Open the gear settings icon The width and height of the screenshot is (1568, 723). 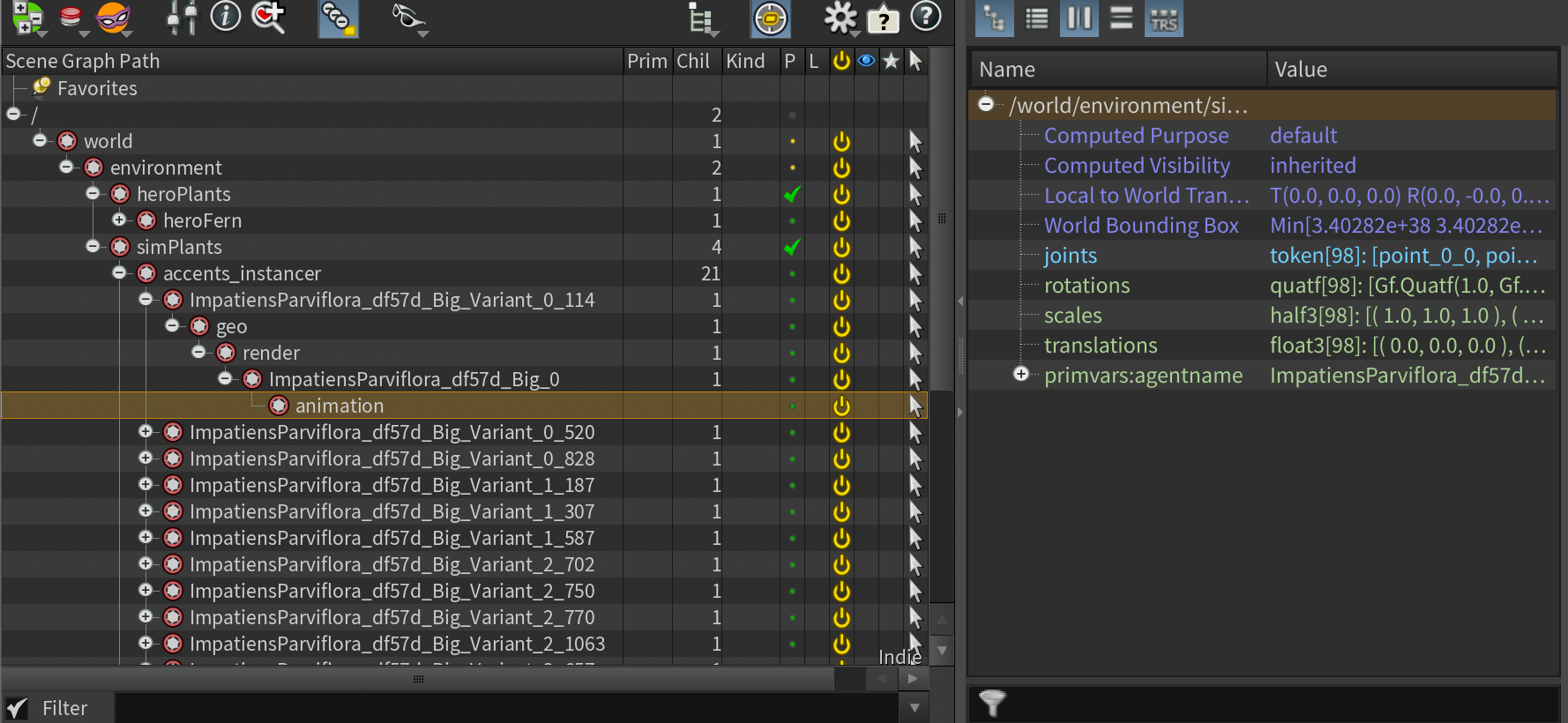pos(840,18)
